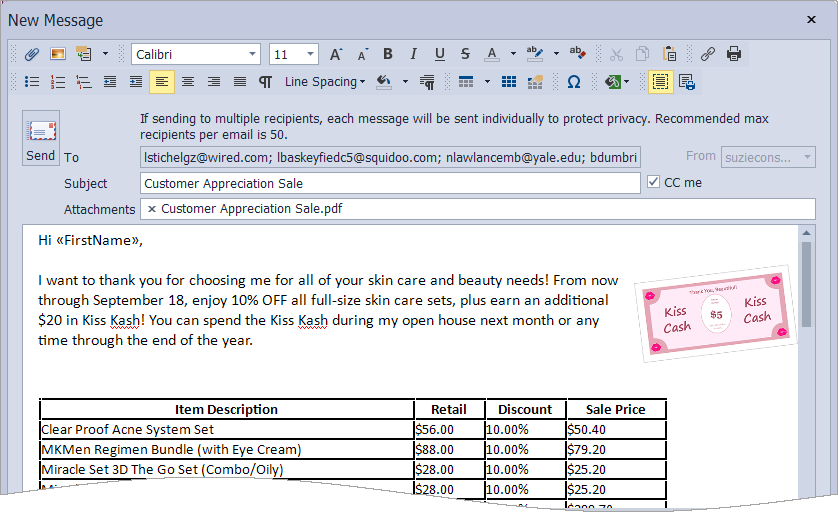Toggle center alignment
Screen dimensions: 838x513
188,82
